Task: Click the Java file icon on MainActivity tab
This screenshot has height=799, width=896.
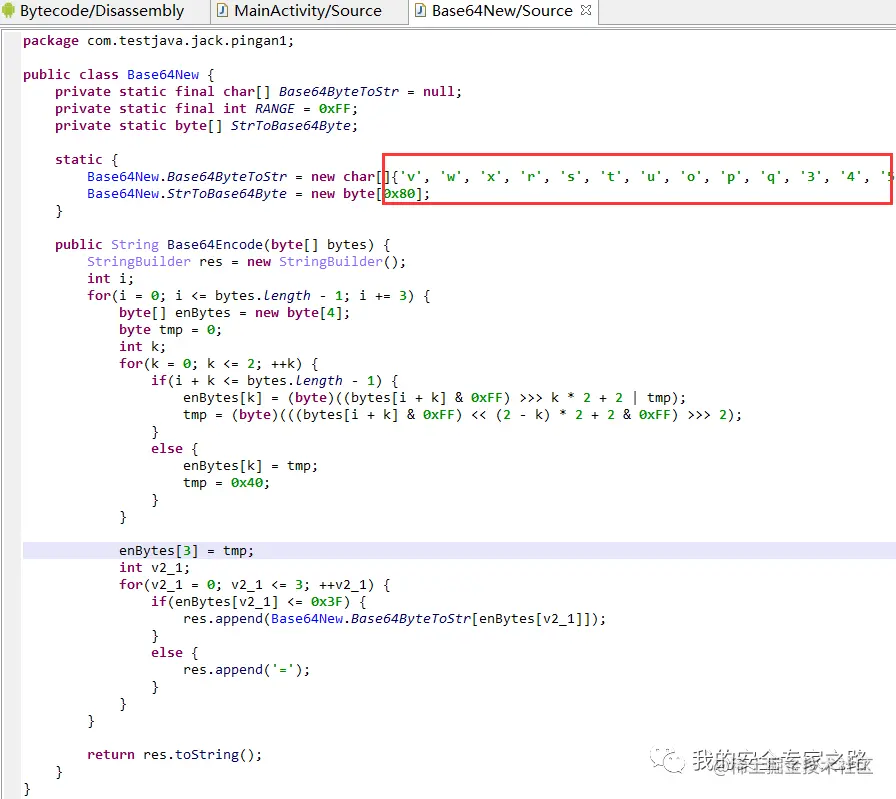Action: 223,10
